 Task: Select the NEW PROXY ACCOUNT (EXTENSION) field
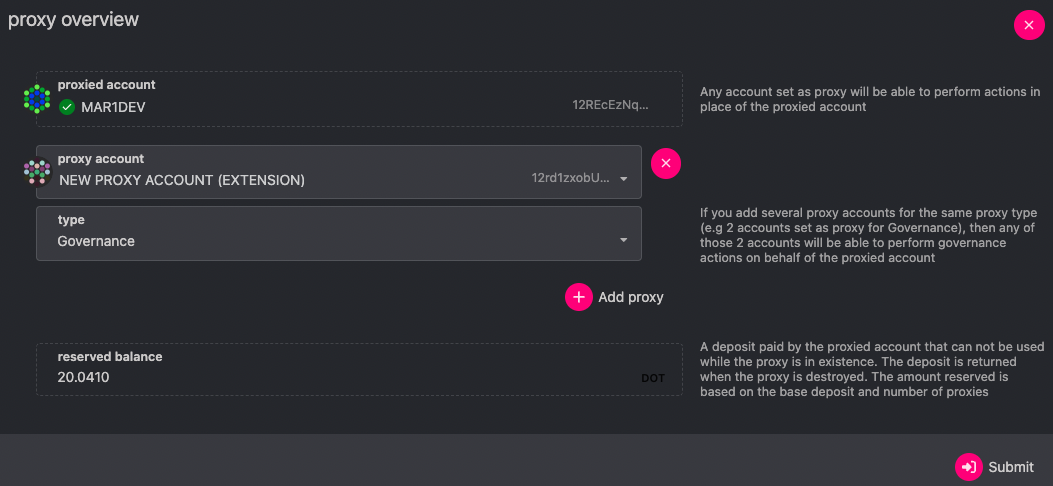[x=182, y=180]
